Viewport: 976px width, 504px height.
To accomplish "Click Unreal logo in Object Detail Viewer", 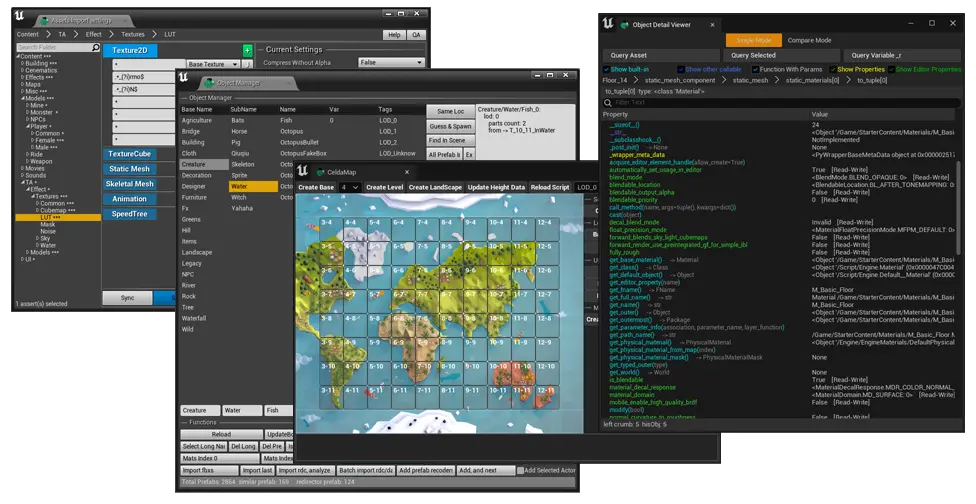I will click(x=607, y=23).
